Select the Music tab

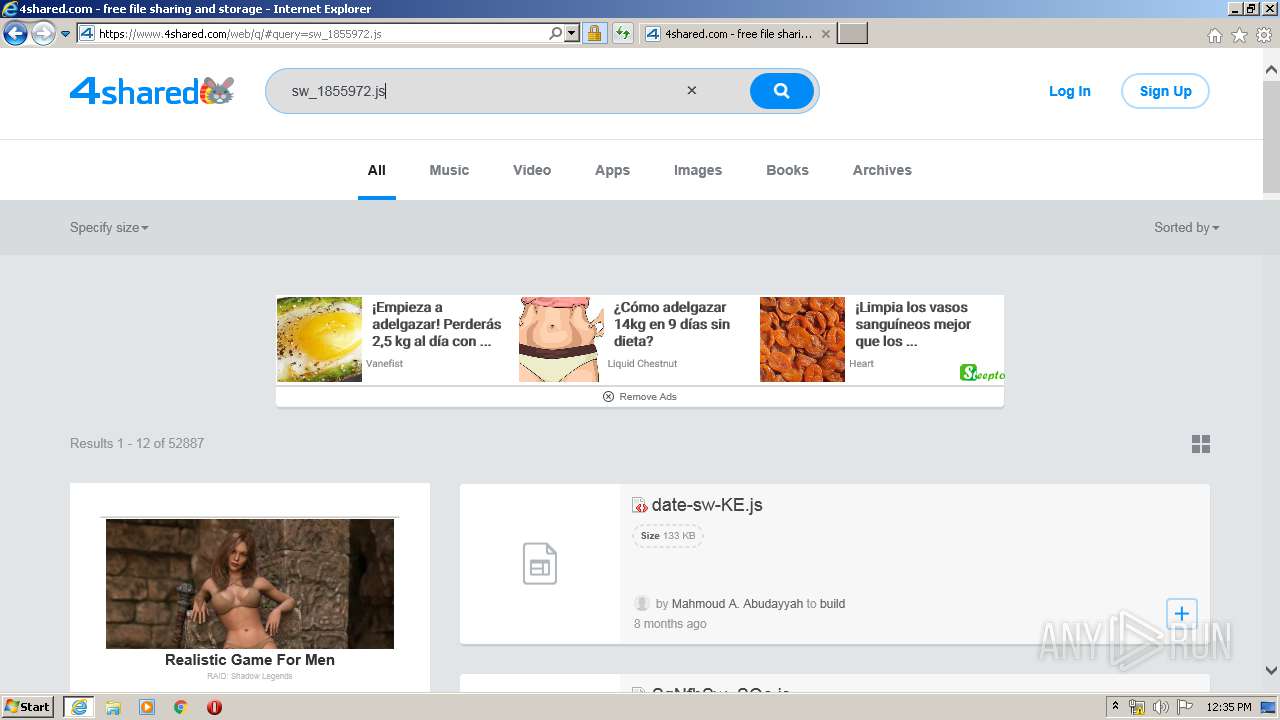point(449,170)
